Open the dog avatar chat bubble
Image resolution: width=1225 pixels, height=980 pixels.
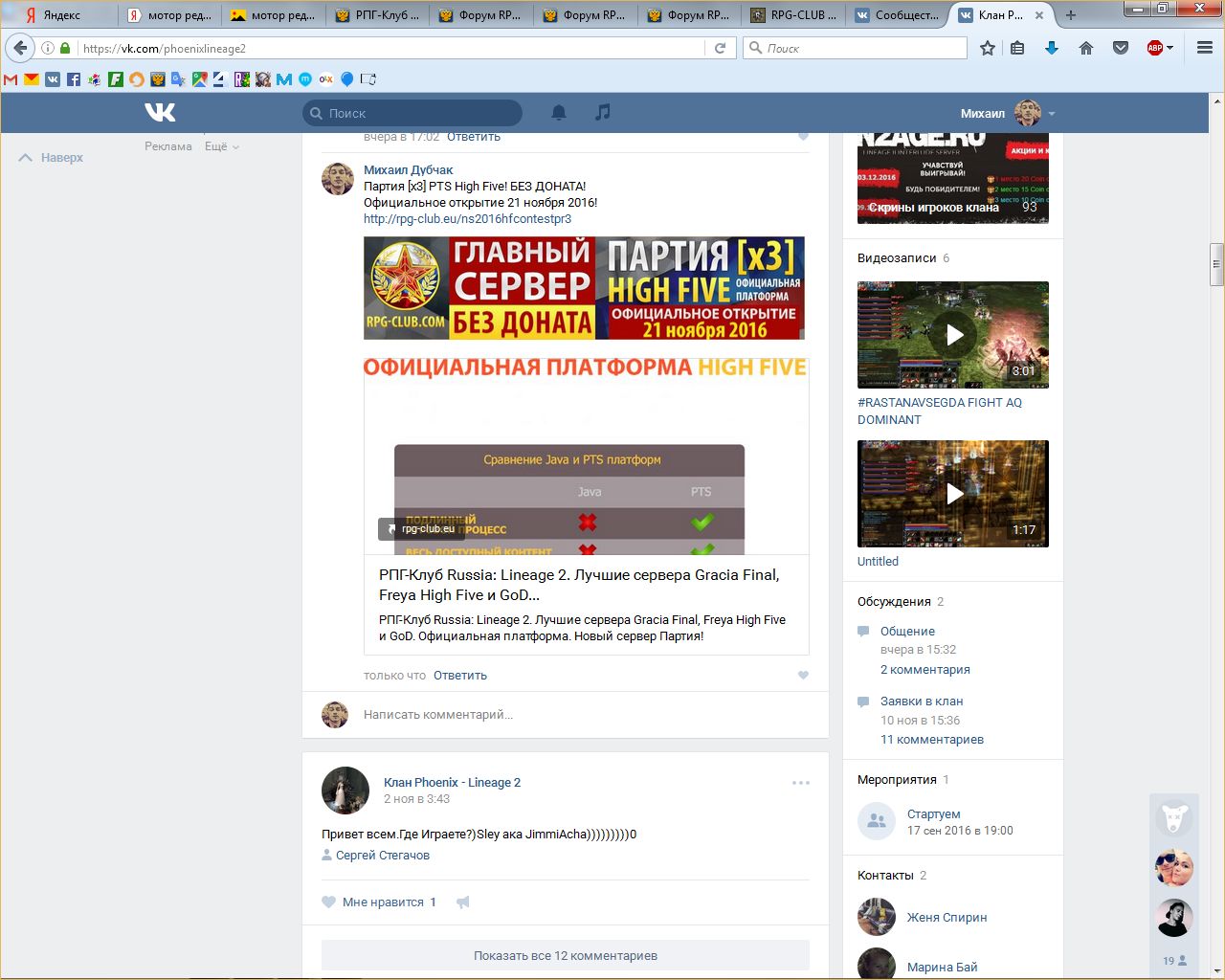click(1174, 819)
